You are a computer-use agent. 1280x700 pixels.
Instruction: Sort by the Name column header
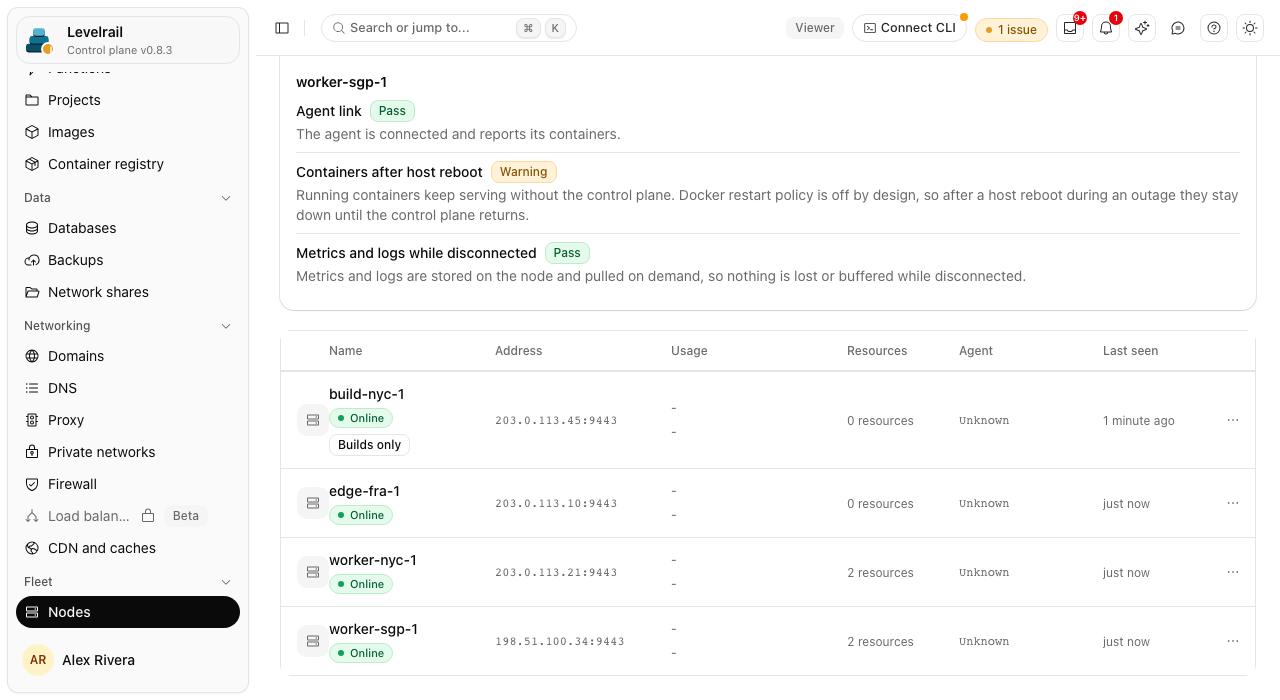point(345,351)
